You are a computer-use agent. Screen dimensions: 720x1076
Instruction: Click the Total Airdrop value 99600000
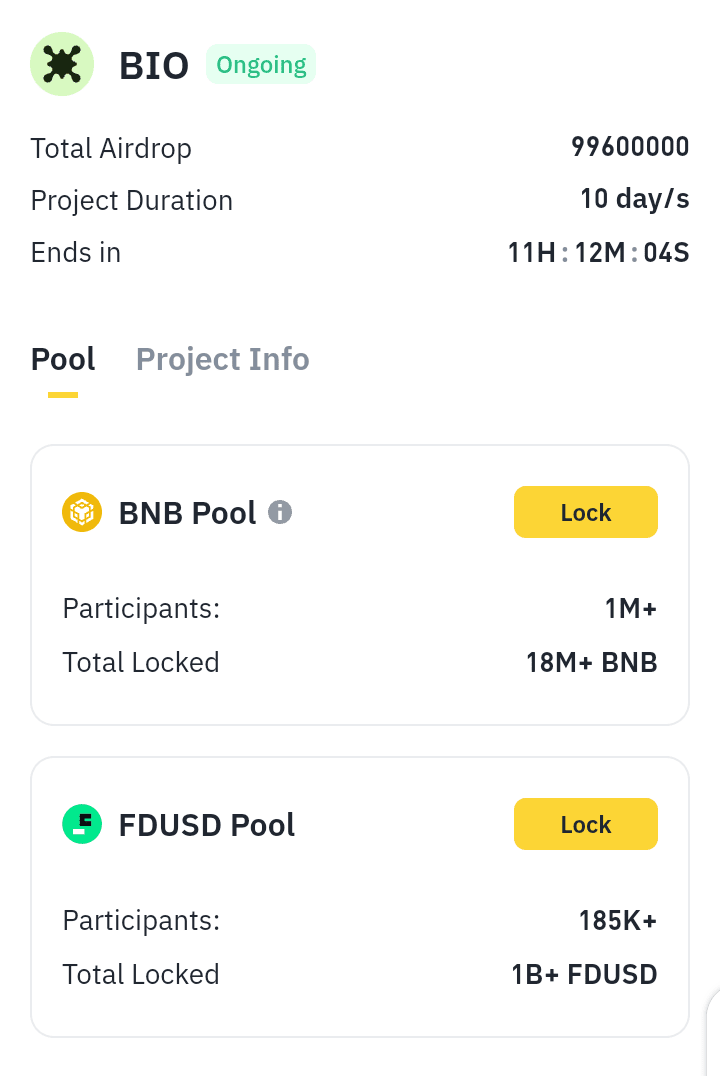point(630,147)
